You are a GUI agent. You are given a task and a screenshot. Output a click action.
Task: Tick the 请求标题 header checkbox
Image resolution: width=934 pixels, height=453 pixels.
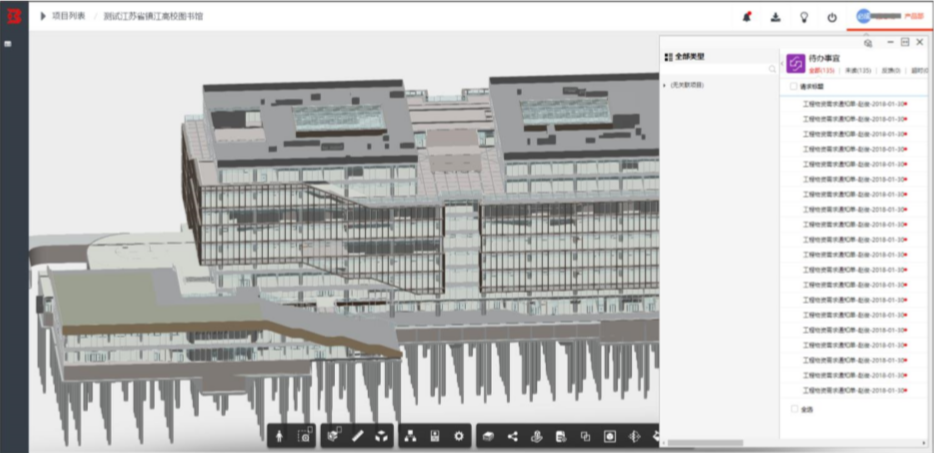[x=793, y=86]
